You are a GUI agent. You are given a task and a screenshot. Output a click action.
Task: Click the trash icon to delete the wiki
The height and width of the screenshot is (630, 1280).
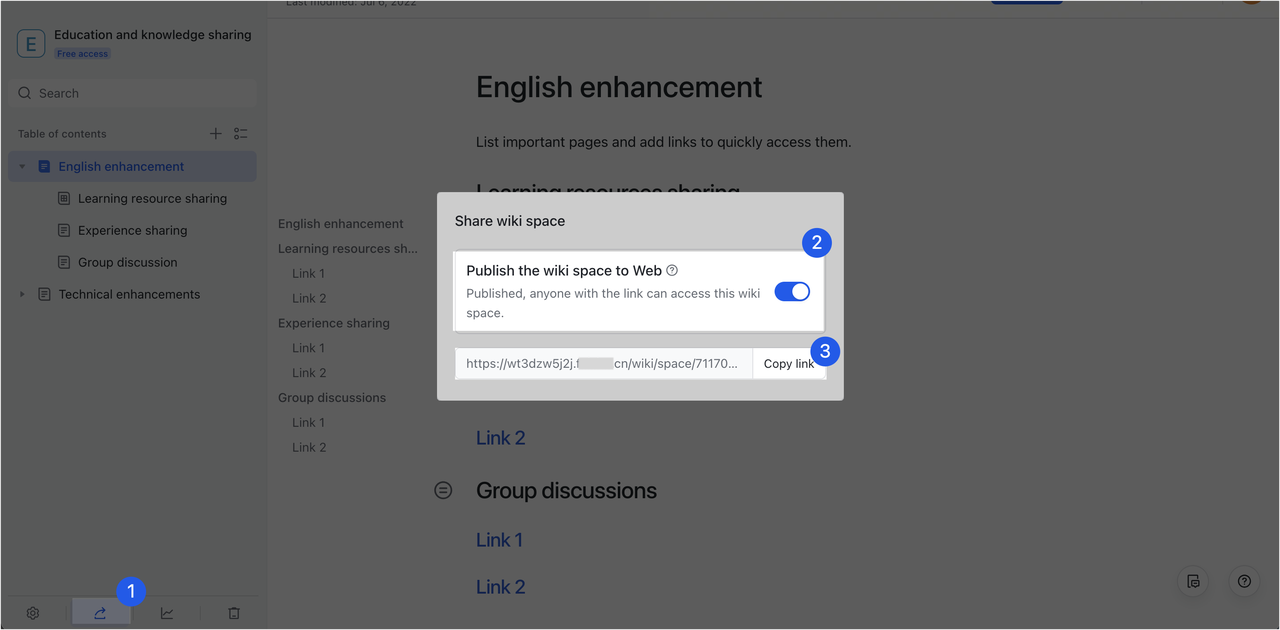click(x=233, y=612)
